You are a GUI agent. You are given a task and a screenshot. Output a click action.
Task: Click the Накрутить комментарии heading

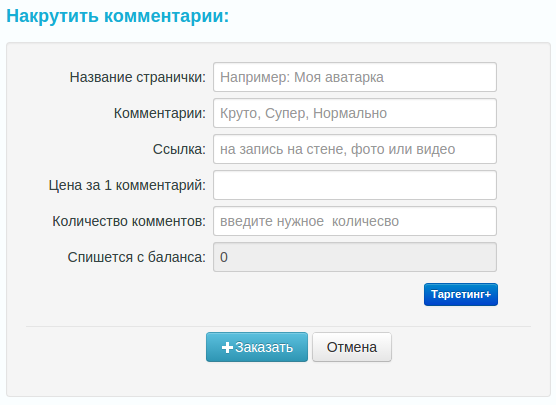click(x=118, y=16)
